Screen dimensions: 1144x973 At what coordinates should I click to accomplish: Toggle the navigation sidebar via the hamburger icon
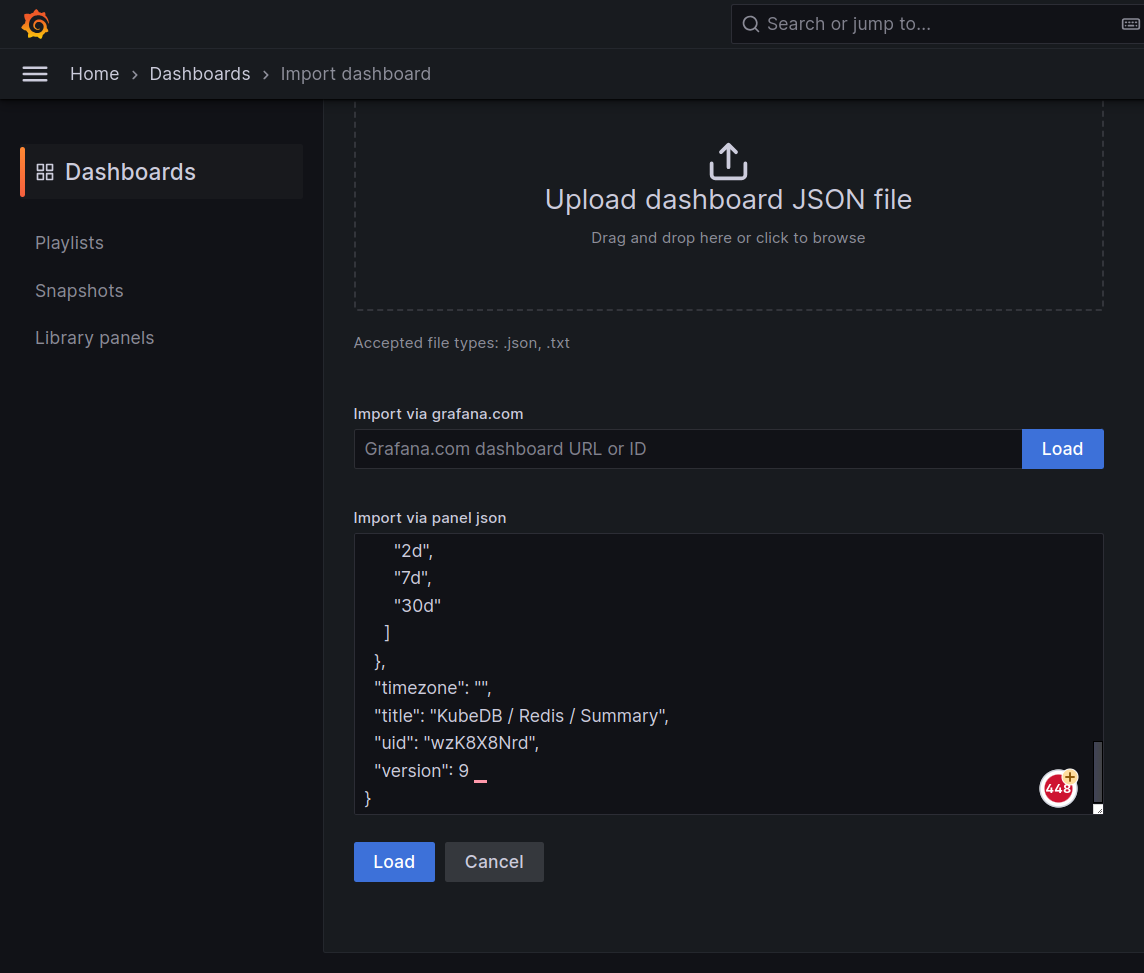35,73
